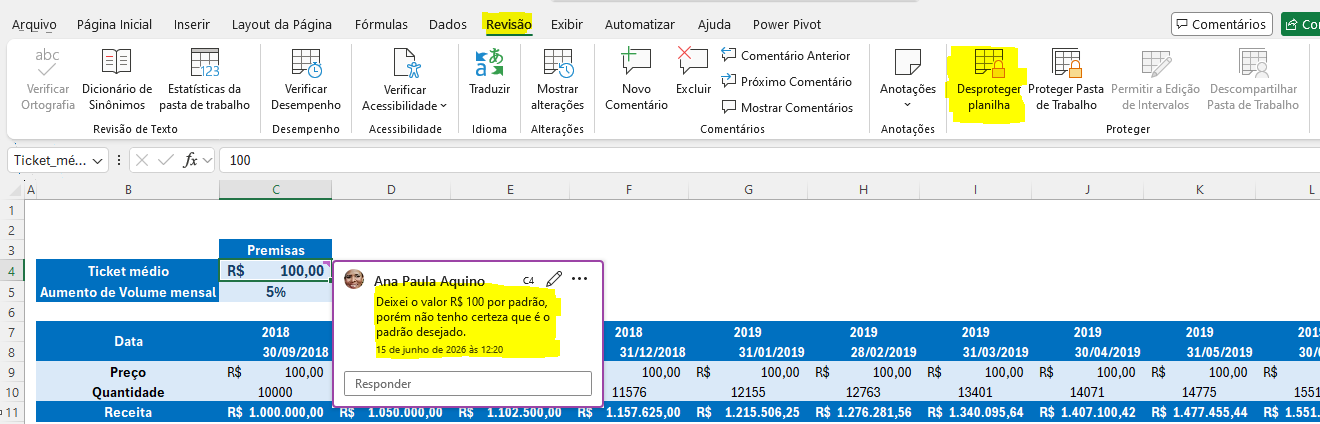This screenshot has height=424, width=1320.
Task: Open Power Pivot tab
Action: [787, 23]
